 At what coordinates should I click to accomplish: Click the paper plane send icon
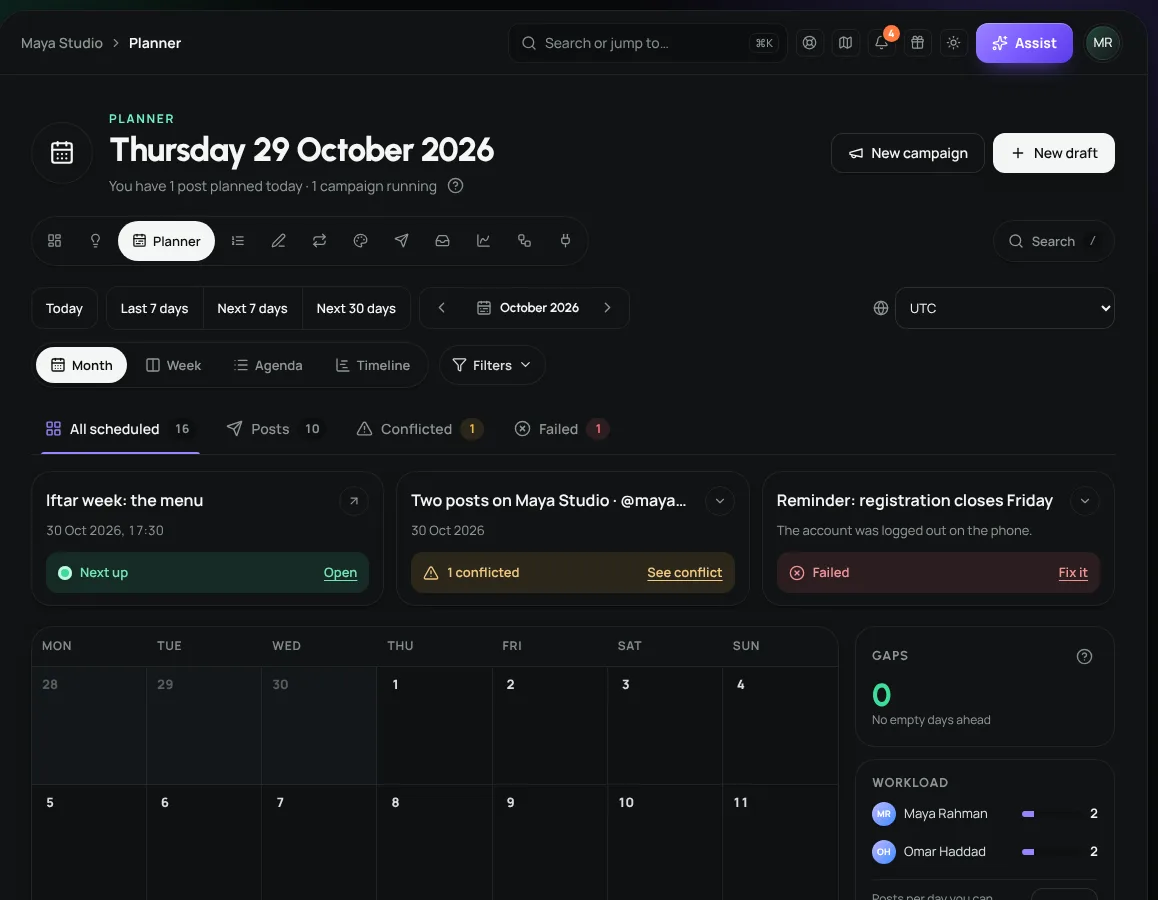point(401,241)
